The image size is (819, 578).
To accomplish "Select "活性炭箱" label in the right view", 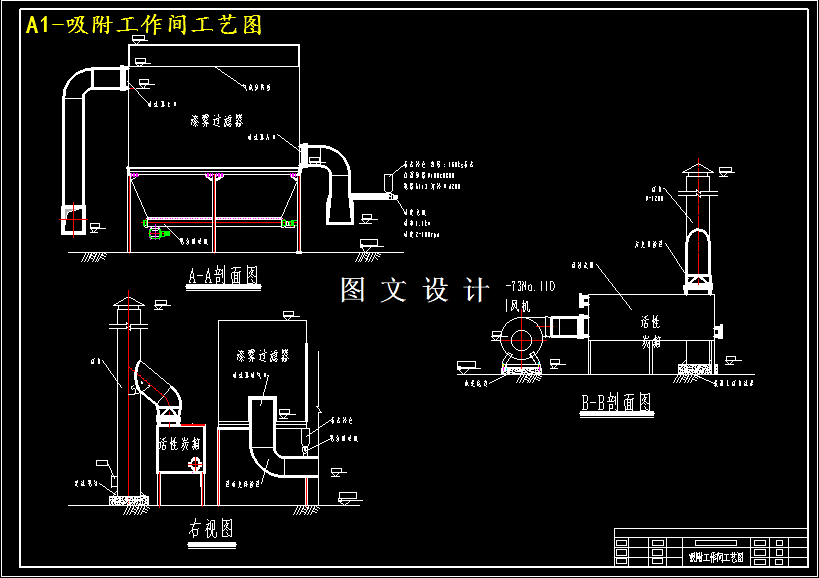I will point(180,444).
